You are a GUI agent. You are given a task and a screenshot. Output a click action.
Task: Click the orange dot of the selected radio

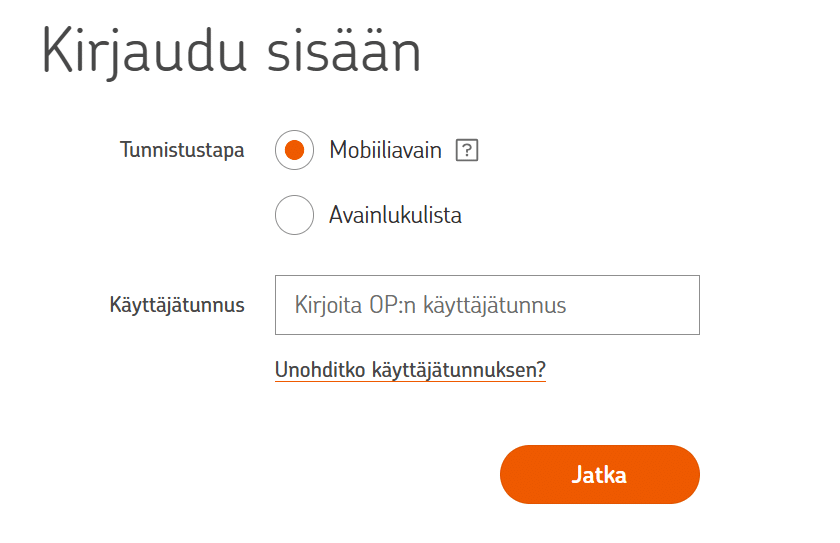(x=294, y=151)
